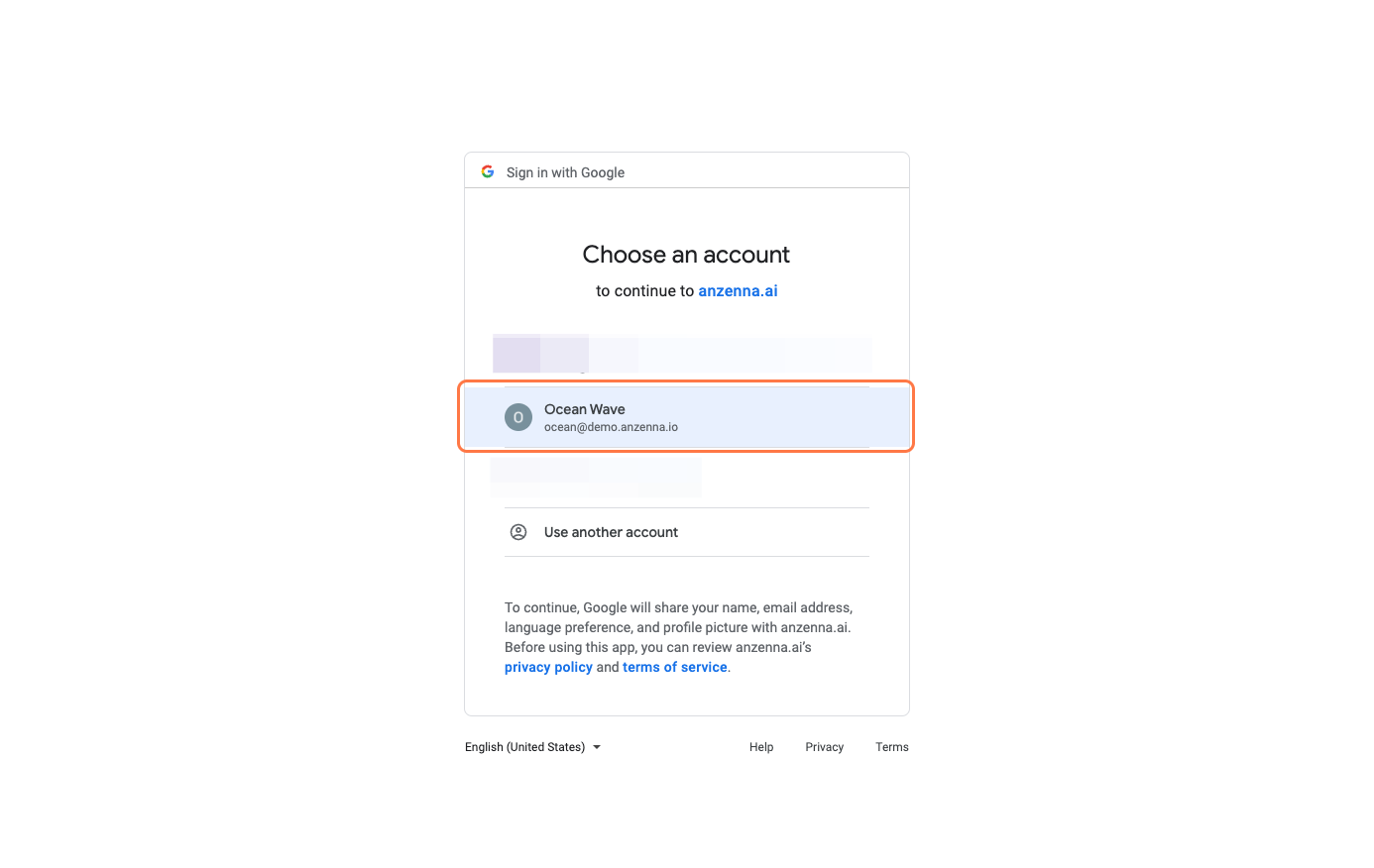Open the Terms footer link
Viewport: 1374px width, 868px height.
click(891, 747)
